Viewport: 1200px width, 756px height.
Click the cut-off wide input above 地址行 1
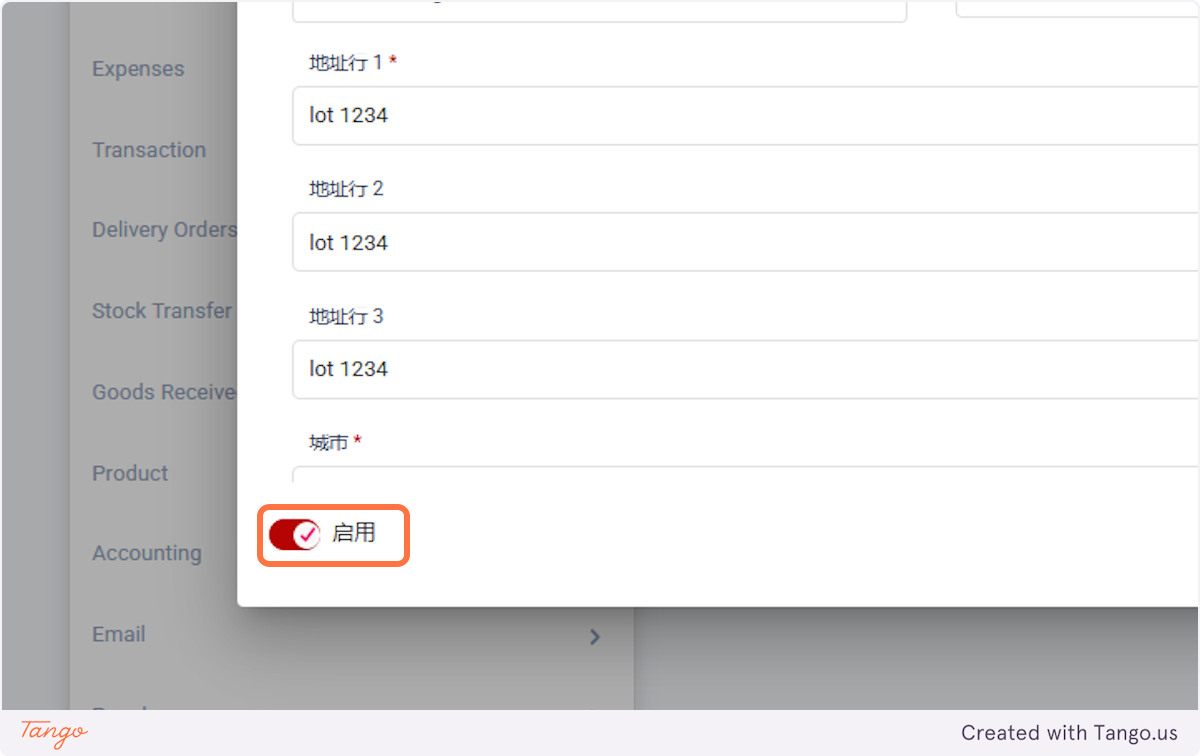tap(599, 10)
